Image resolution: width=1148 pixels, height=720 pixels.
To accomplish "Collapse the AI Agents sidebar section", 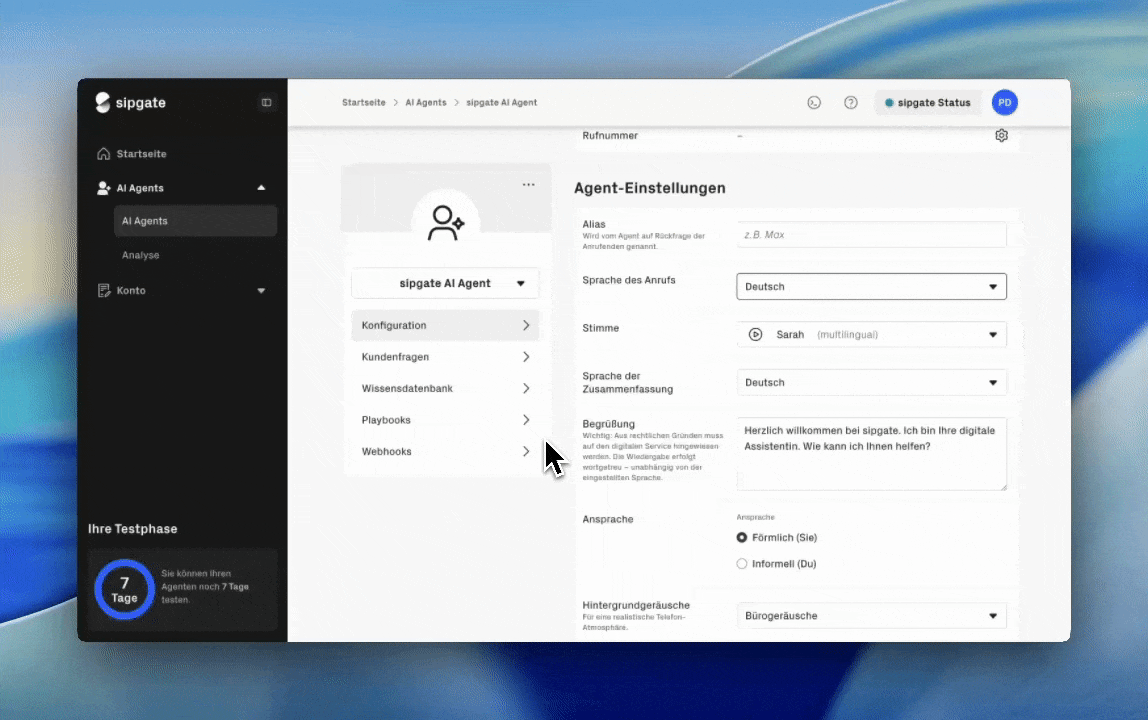I will pos(261,188).
